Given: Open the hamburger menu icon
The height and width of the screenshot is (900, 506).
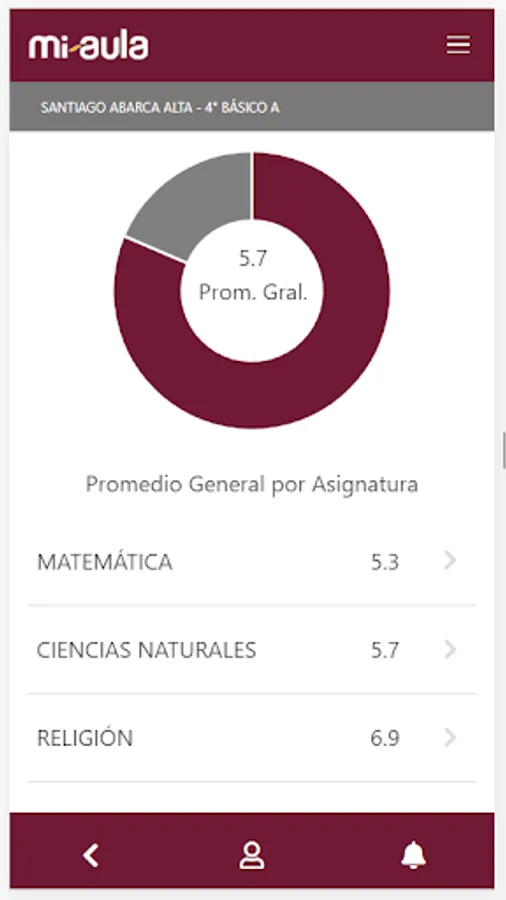Looking at the screenshot, I should 458,45.
